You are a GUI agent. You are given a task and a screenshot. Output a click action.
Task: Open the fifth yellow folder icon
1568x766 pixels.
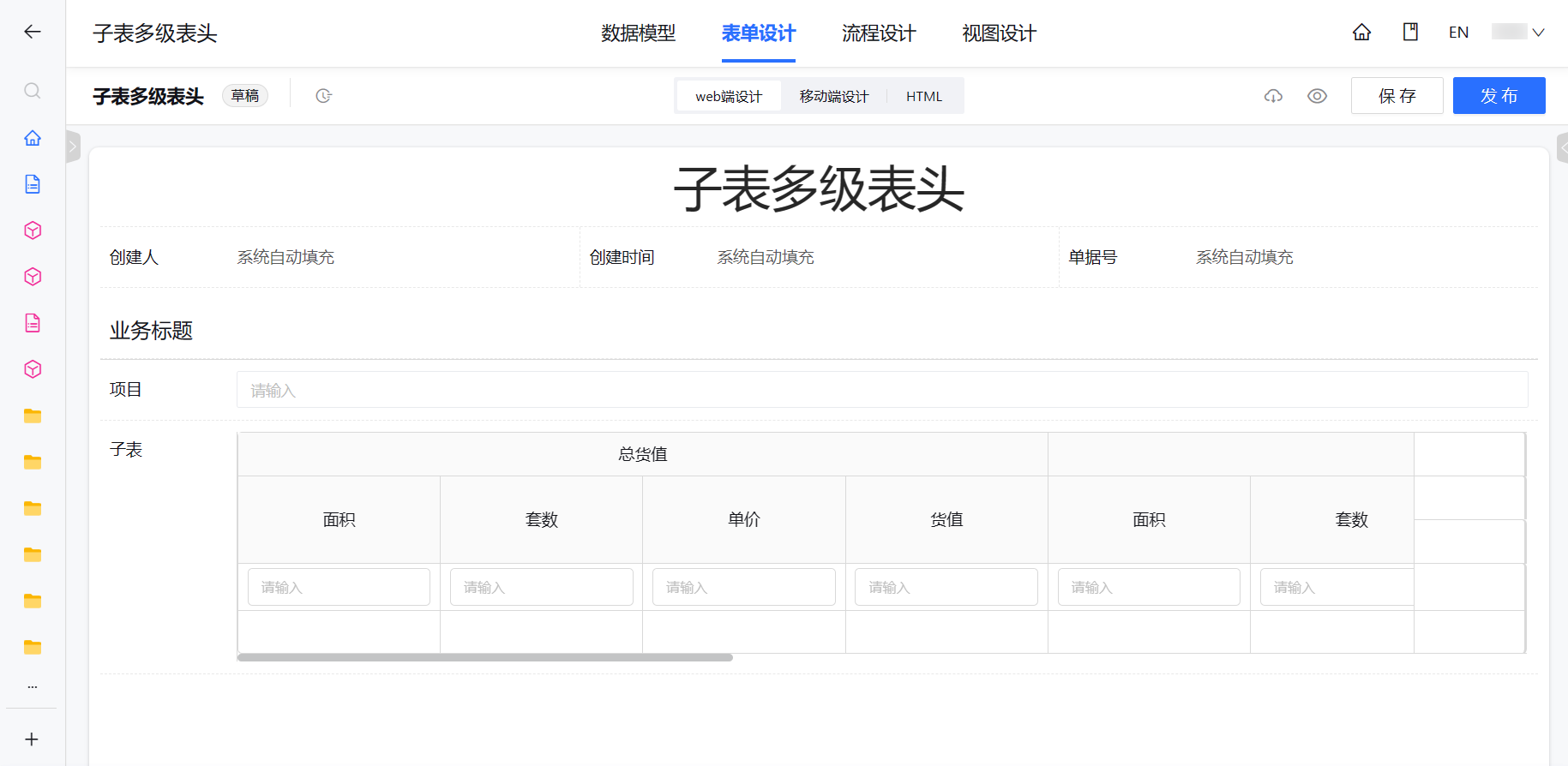click(x=33, y=601)
